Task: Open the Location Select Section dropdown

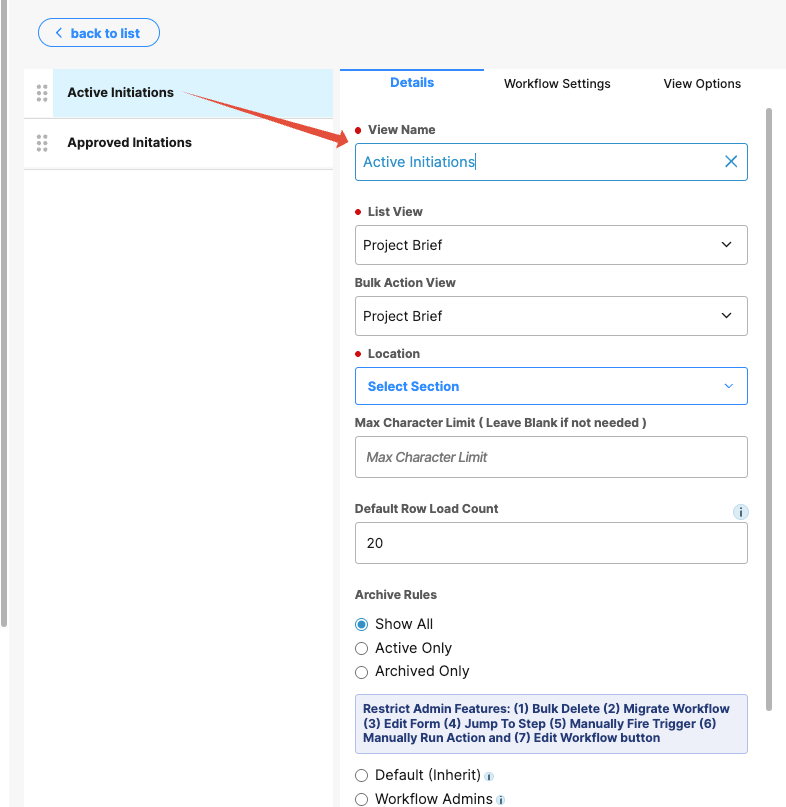Action: pos(551,386)
